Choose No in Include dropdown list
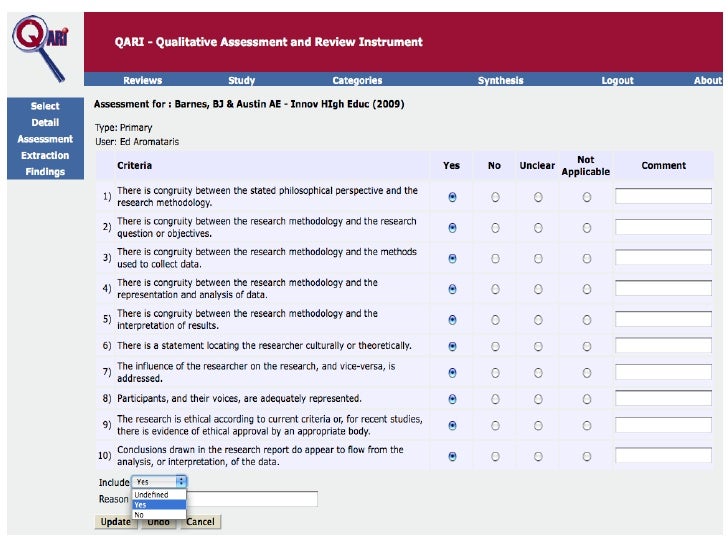 159,514
